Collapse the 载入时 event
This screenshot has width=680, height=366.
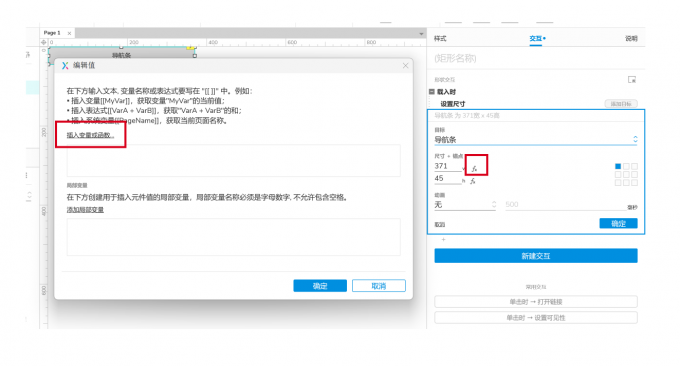[x=432, y=92]
